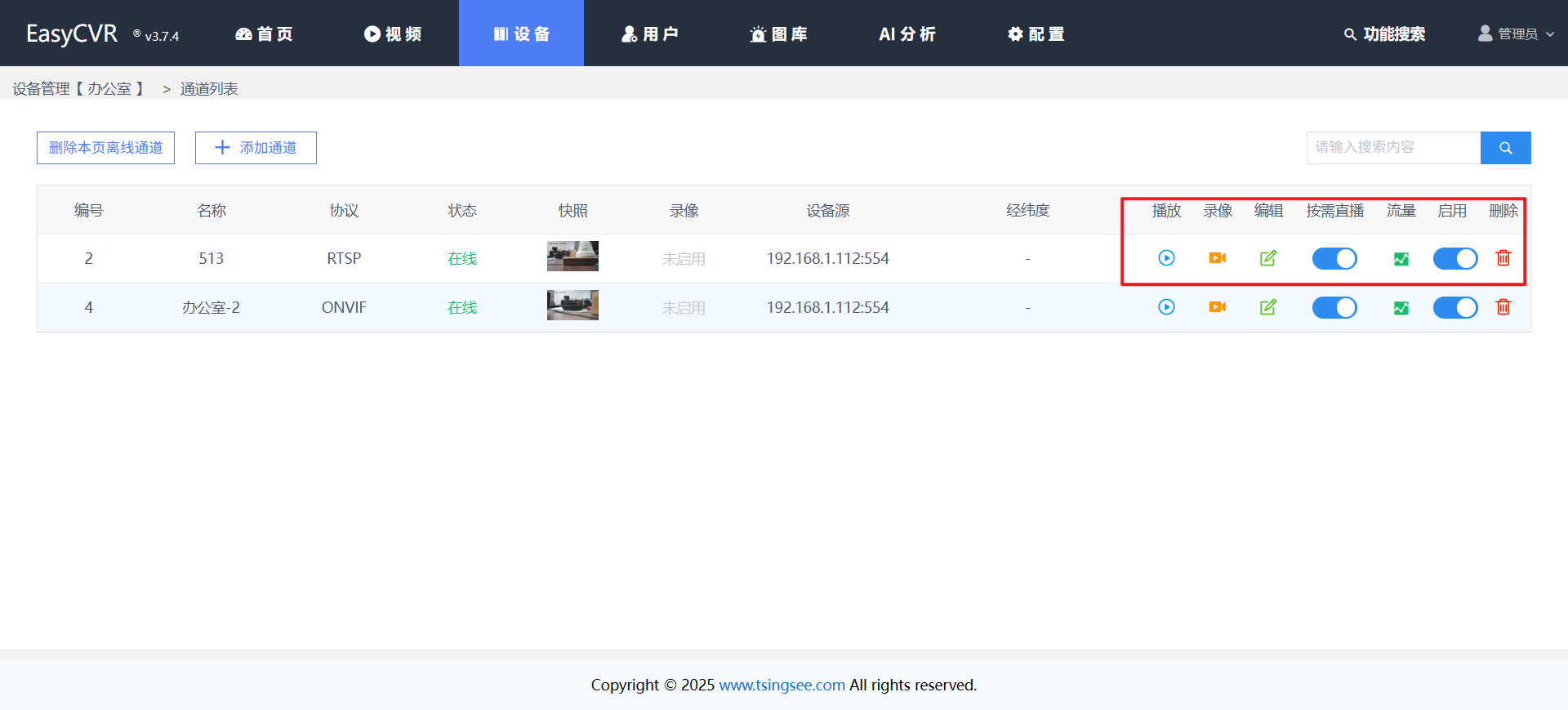The height and width of the screenshot is (710, 1568).
Task: Open the www.tsingsee.com footer link
Action: point(782,685)
